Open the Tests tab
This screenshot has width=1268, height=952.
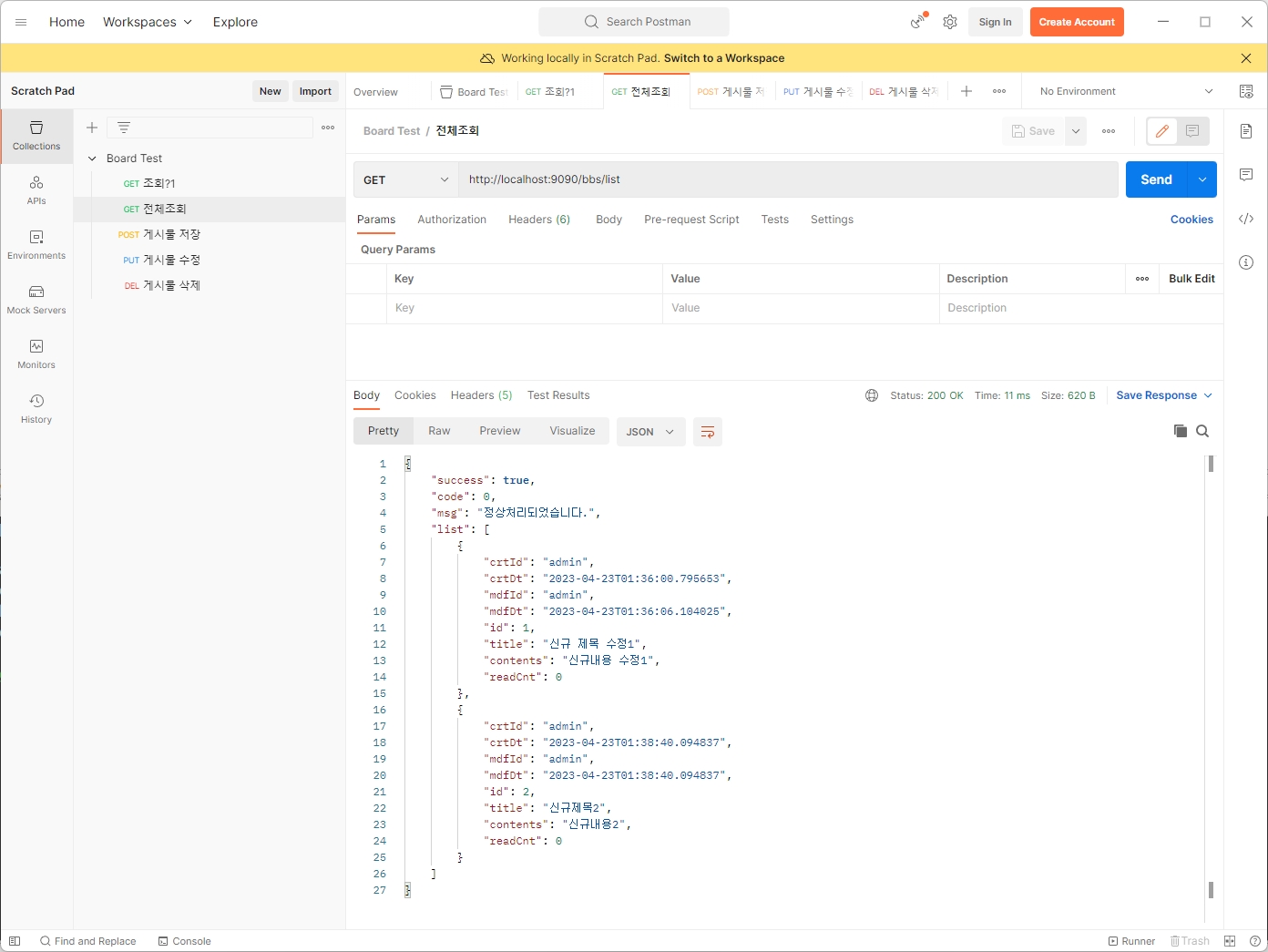tap(775, 220)
